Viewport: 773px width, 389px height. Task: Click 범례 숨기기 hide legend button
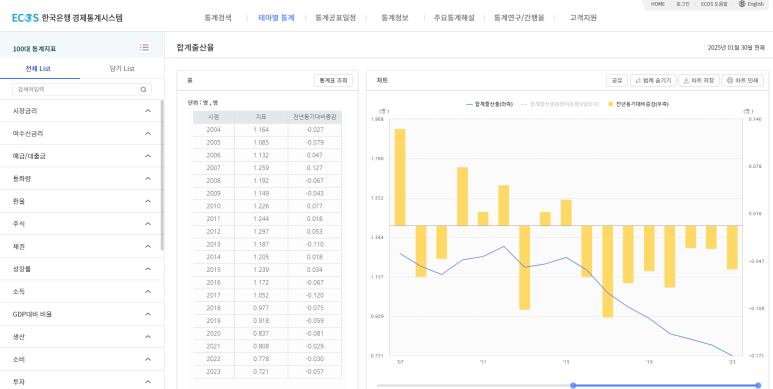click(x=653, y=80)
